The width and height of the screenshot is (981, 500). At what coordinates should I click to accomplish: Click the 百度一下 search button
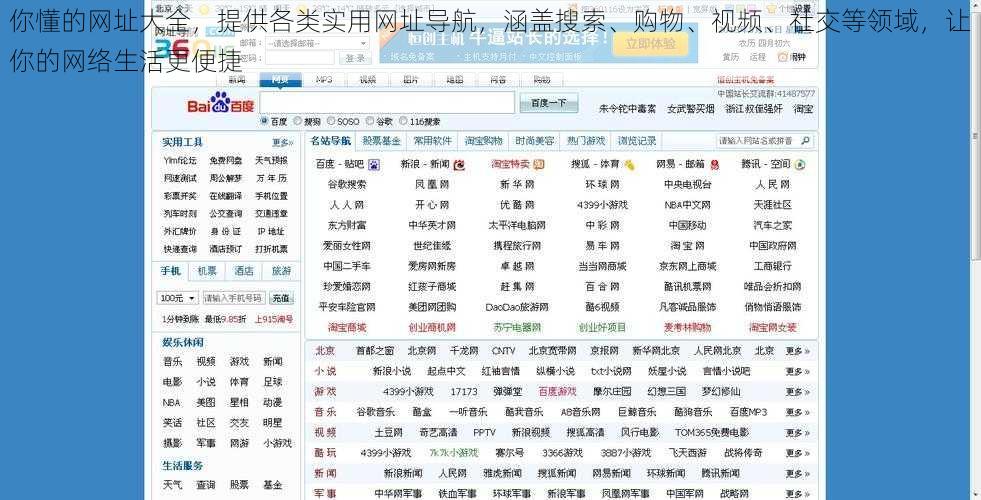pyautogui.click(x=549, y=103)
